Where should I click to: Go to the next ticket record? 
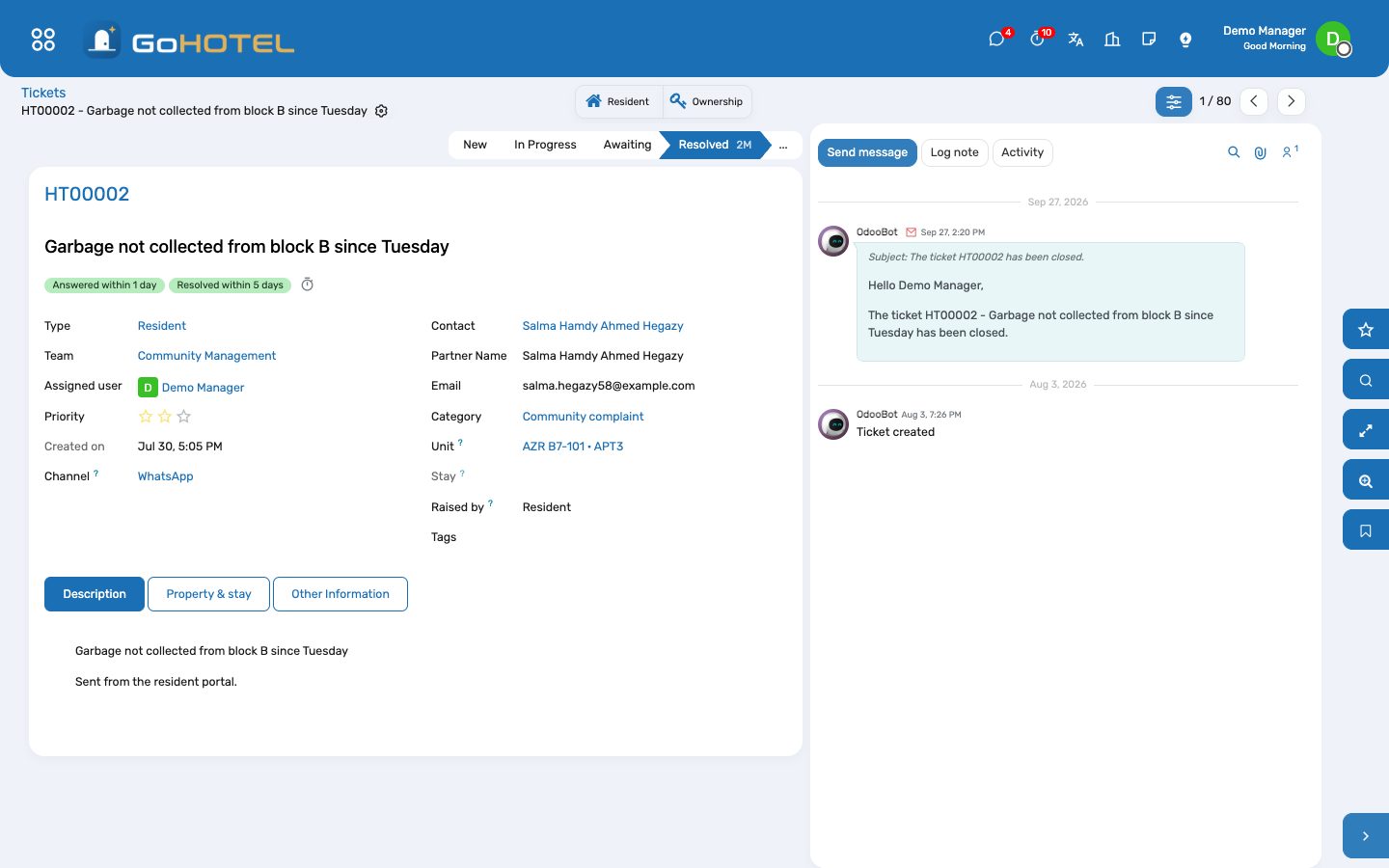point(1292,101)
